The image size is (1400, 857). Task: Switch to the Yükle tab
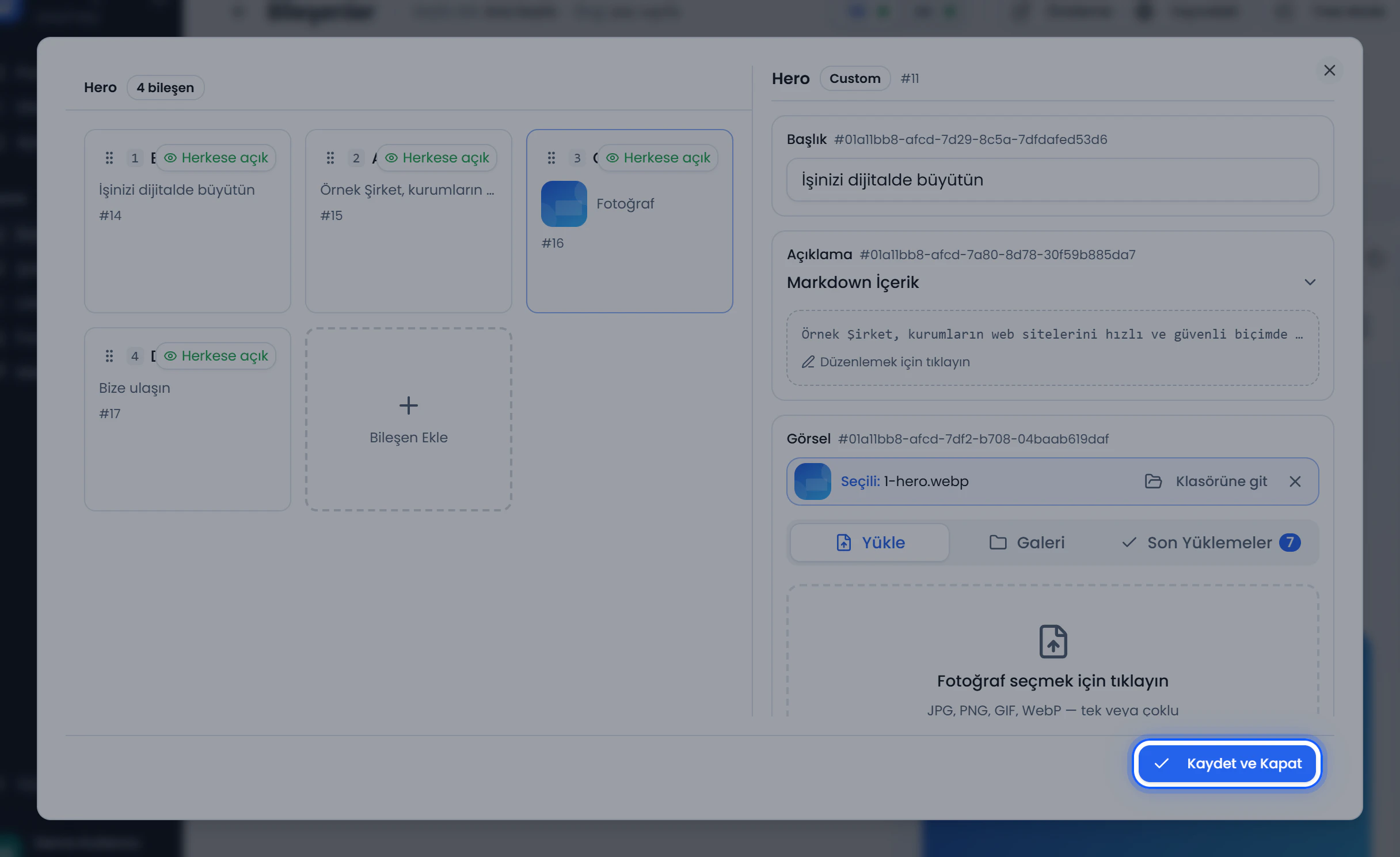click(x=870, y=543)
